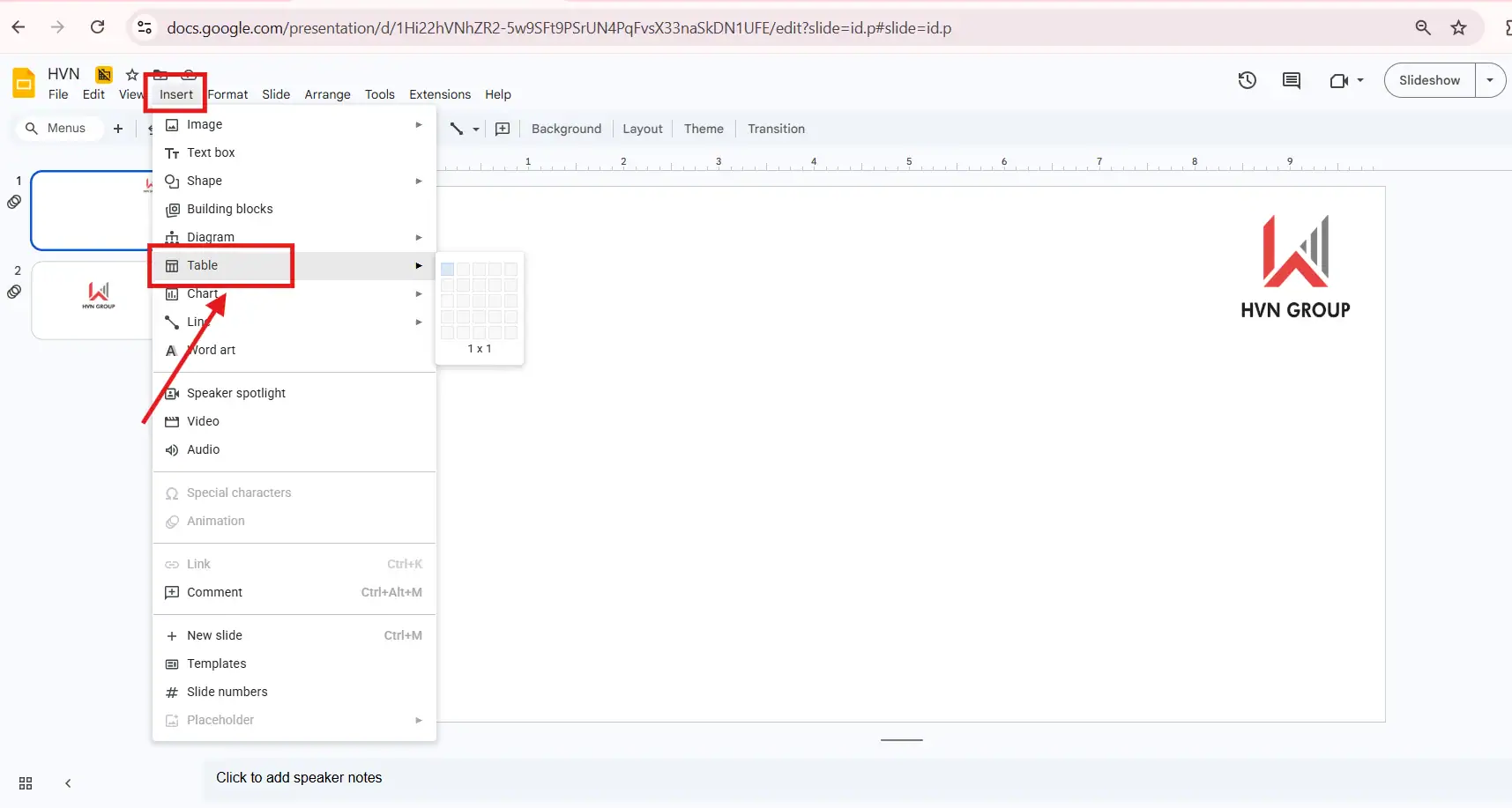Start the Slideshow
Viewport: 1512px width, 808px height.
click(x=1429, y=80)
